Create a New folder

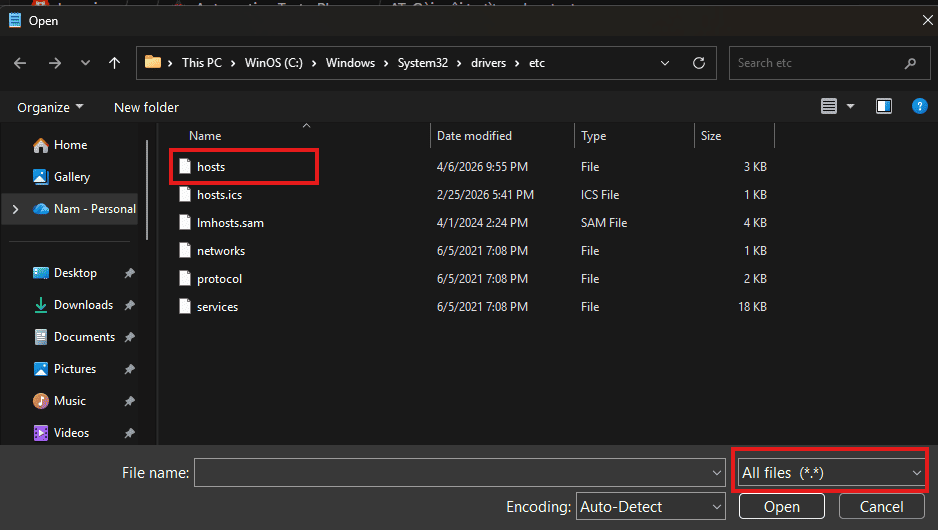pos(146,107)
